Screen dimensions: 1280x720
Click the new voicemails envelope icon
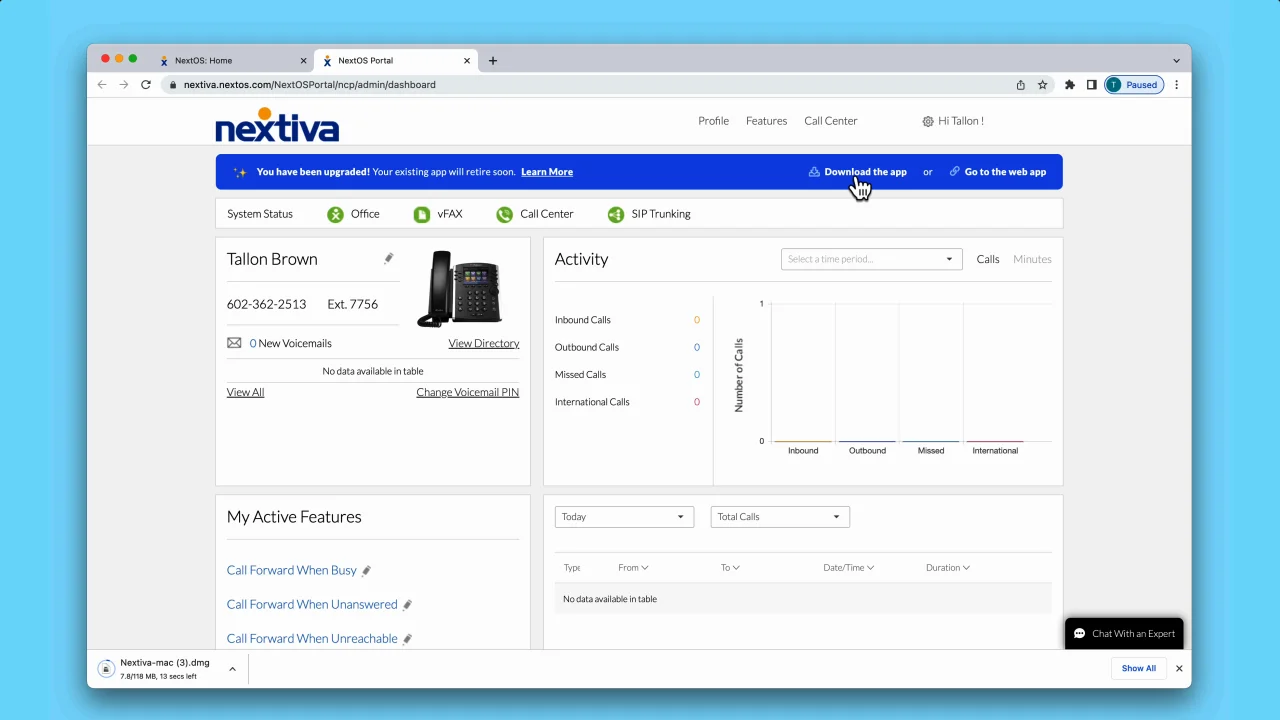point(234,343)
